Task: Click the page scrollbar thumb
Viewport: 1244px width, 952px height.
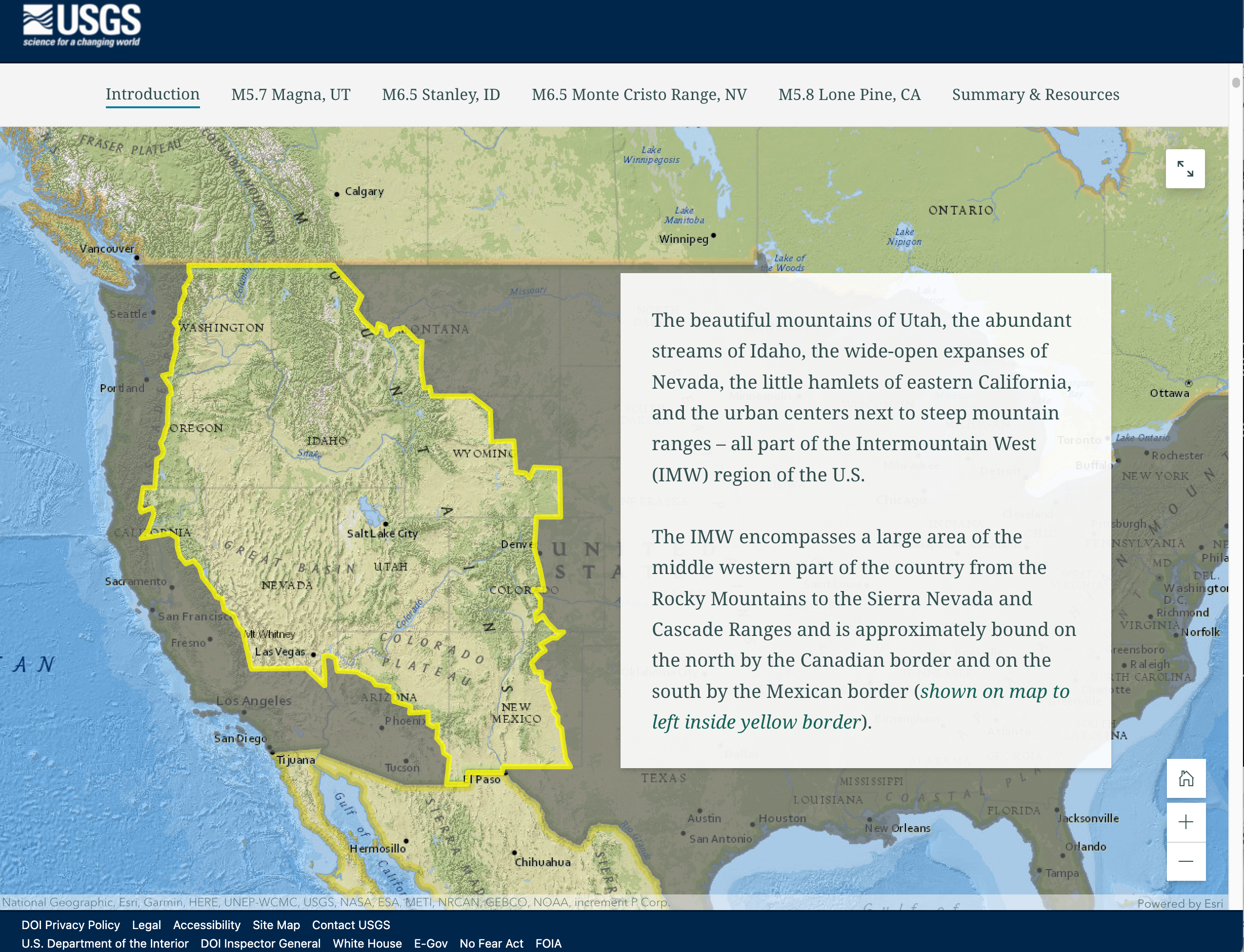Action: (x=1236, y=82)
